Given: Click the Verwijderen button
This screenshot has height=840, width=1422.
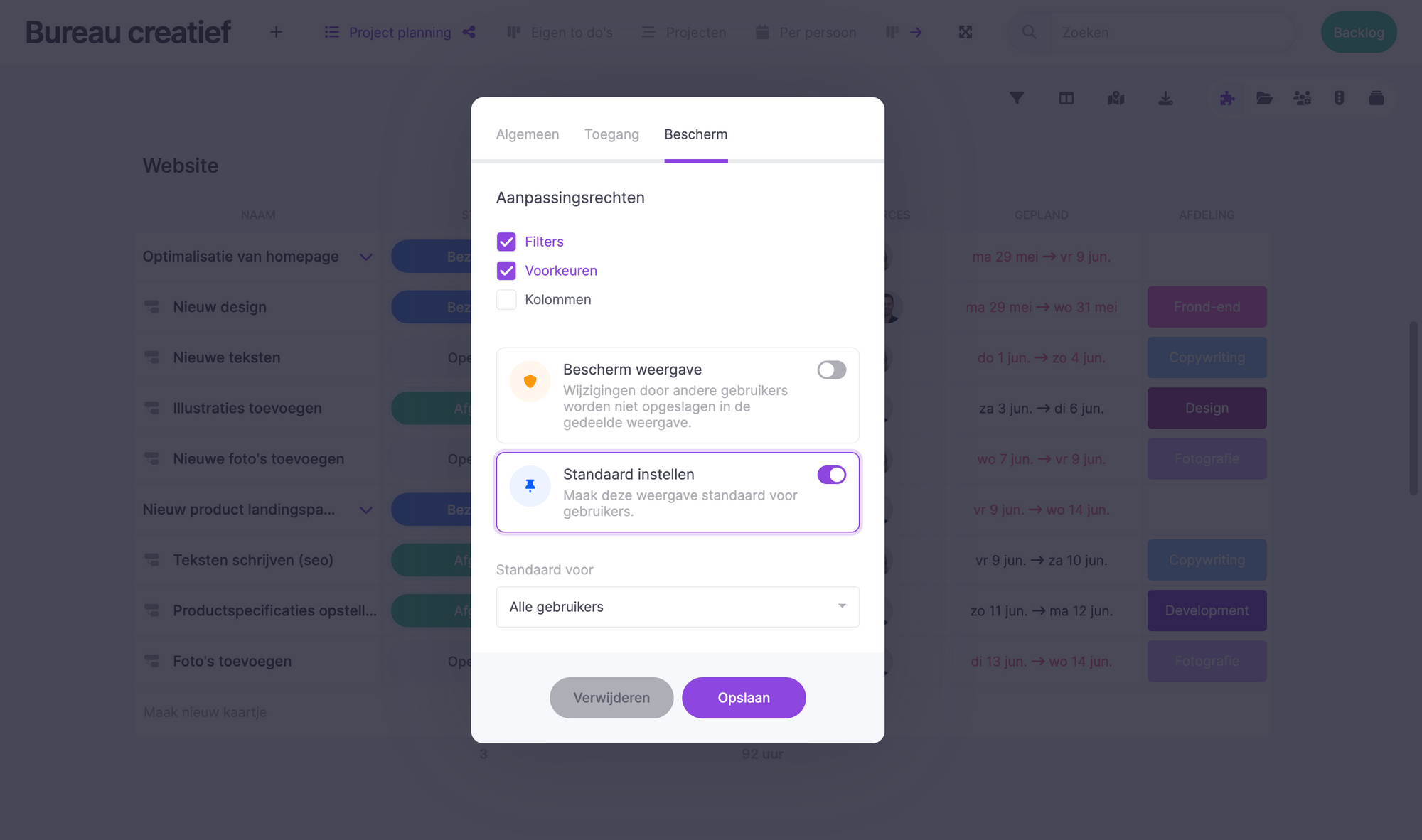Looking at the screenshot, I should pyautogui.click(x=611, y=697).
